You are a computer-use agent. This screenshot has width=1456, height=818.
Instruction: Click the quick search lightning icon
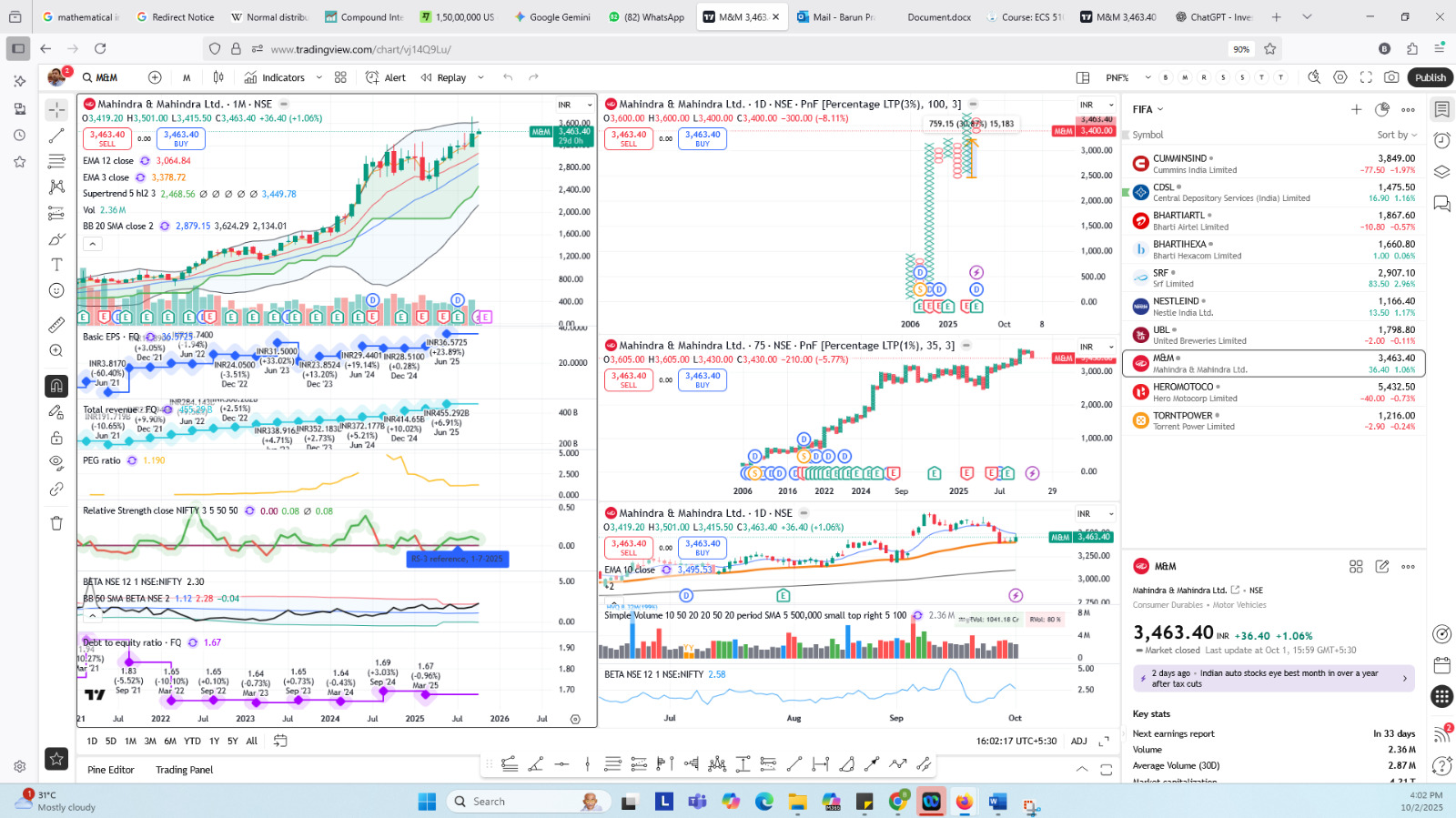1313,77
